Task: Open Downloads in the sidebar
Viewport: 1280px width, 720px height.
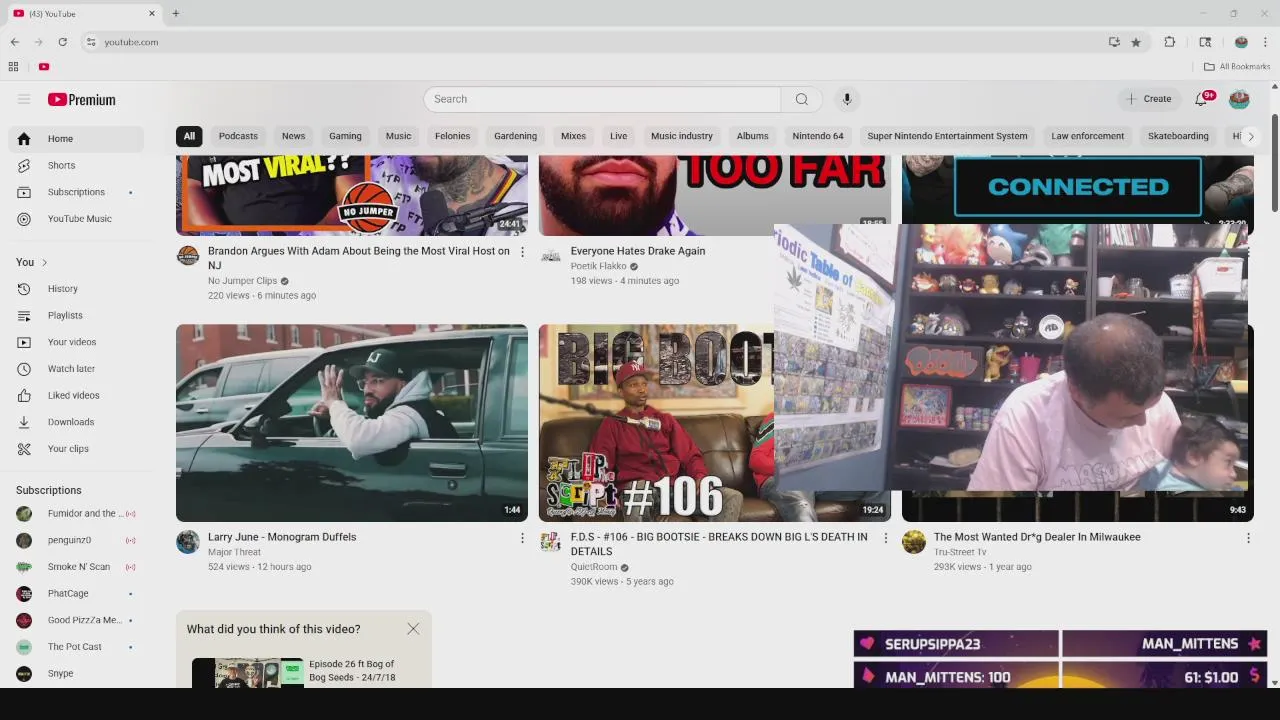Action: click(x=76, y=422)
